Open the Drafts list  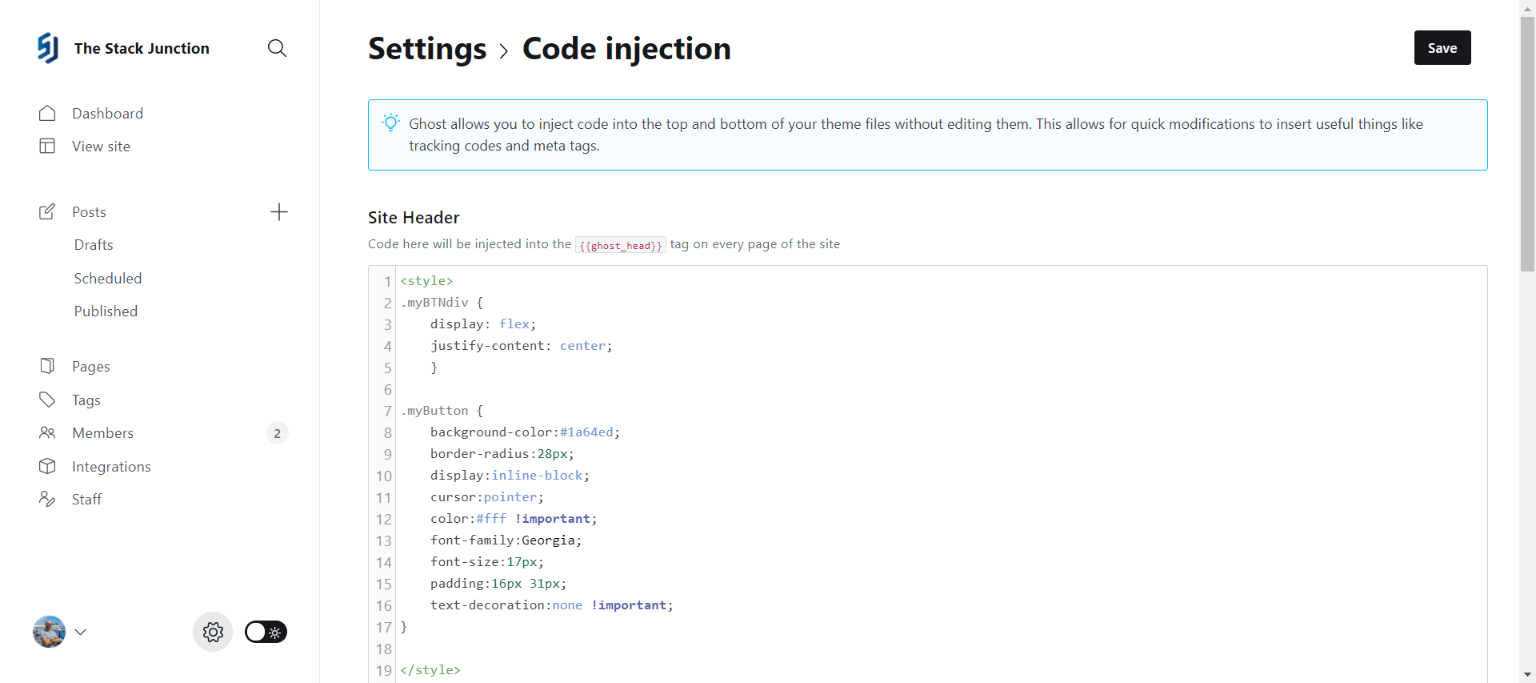93,244
